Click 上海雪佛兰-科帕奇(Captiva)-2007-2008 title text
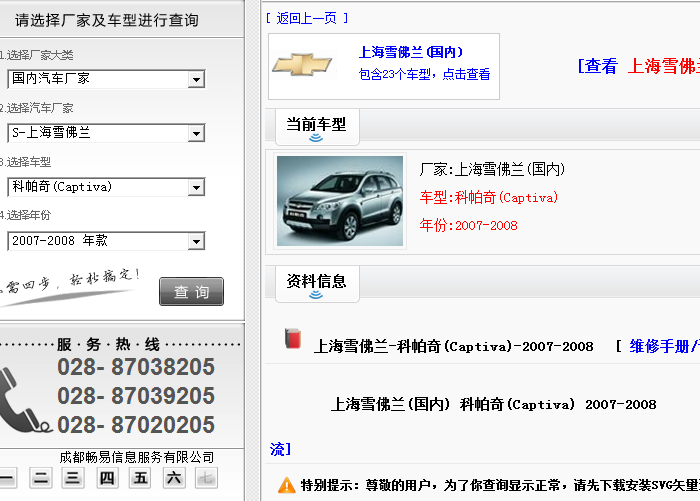The width and height of the screenshot is (700, 501). pos(453,346)
